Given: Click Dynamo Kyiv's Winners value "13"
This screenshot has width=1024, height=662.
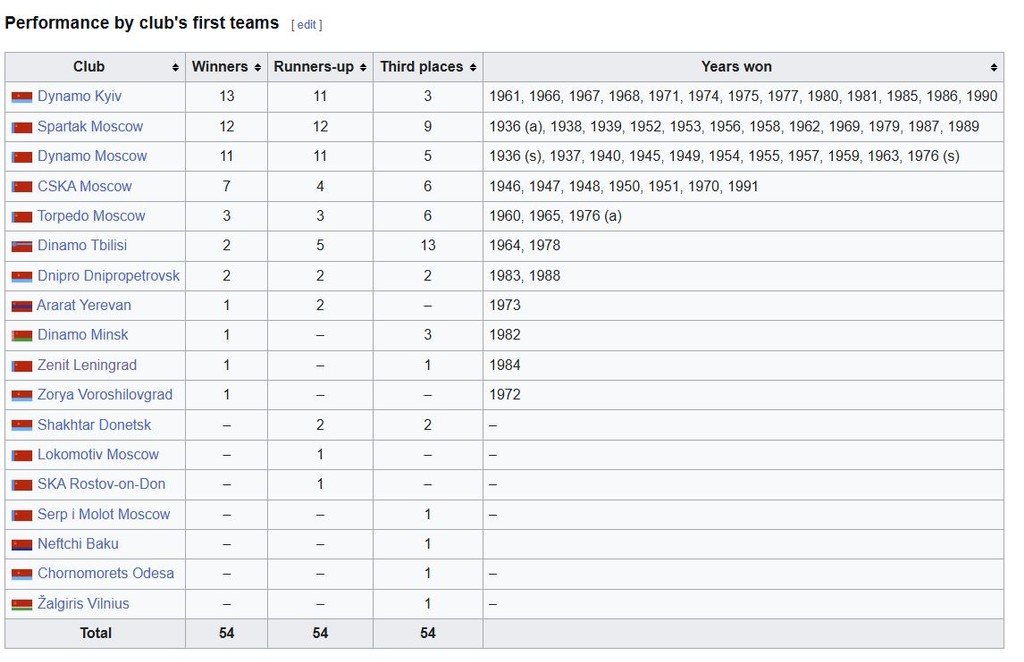Looking at the screenshot, I should (227, 97).
